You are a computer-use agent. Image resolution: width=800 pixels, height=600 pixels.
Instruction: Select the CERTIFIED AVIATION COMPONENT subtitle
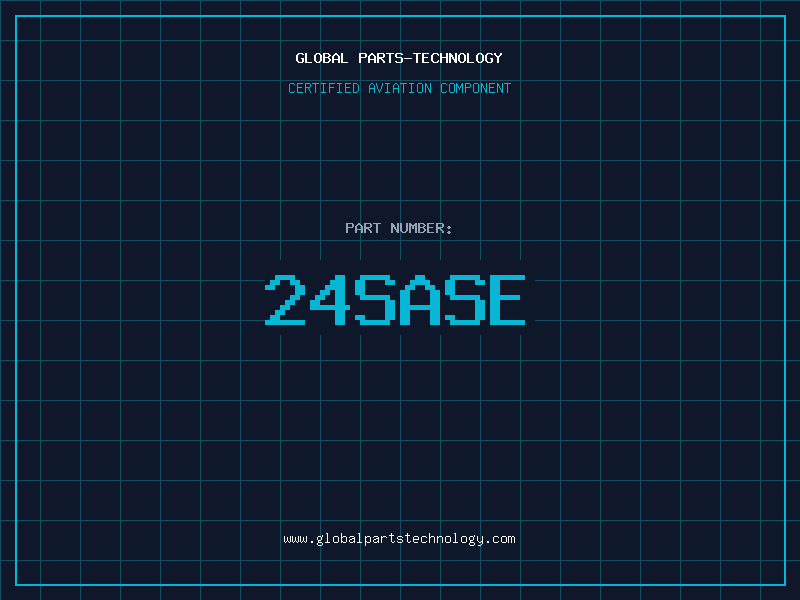pyautogui.click(x=399, y=88)
